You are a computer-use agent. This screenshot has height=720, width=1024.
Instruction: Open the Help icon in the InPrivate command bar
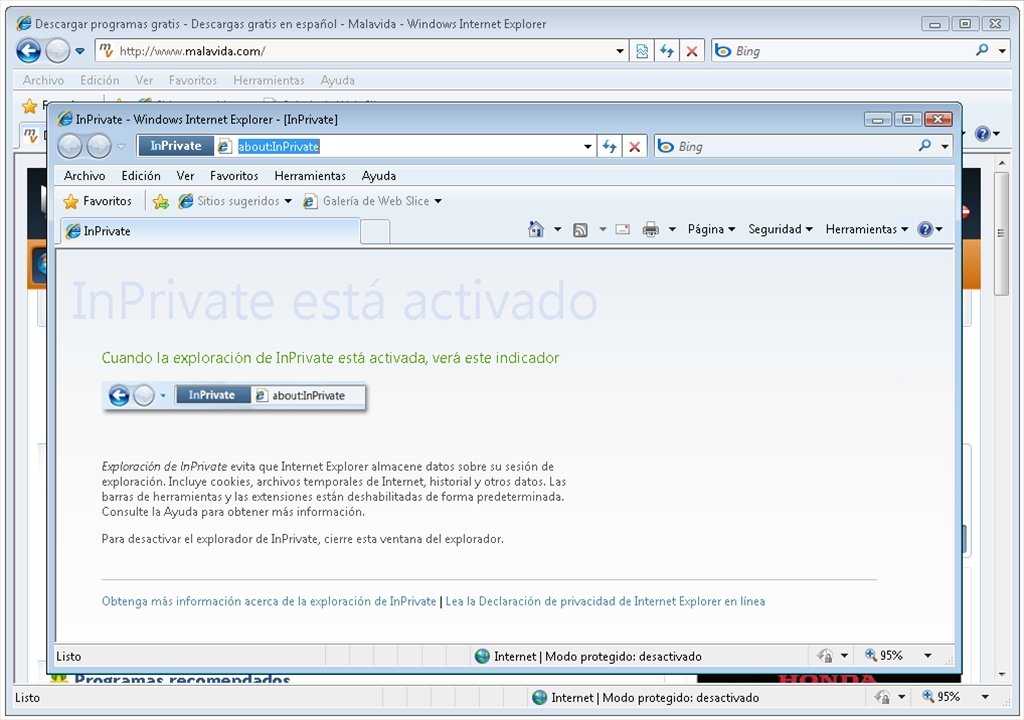click(x=925, y=229)
